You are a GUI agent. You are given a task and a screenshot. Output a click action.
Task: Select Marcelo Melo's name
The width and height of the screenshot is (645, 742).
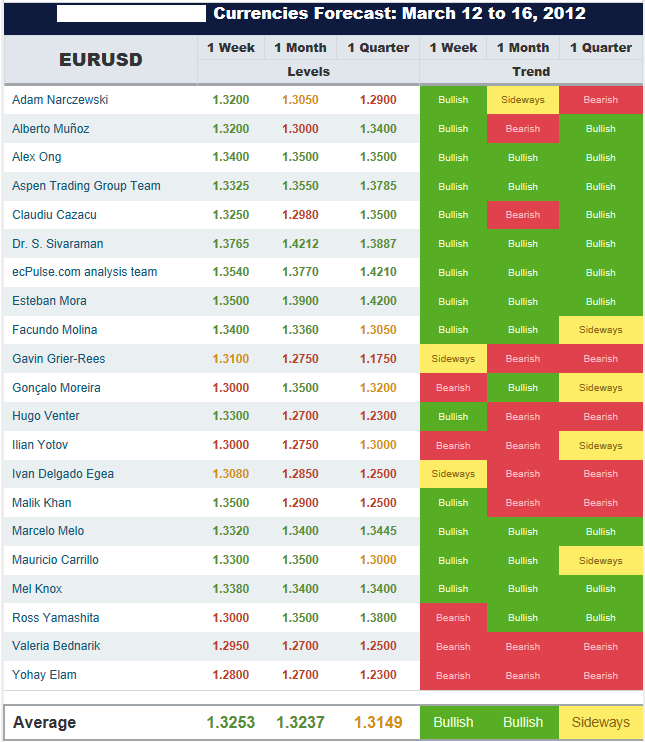pos(48,531)
